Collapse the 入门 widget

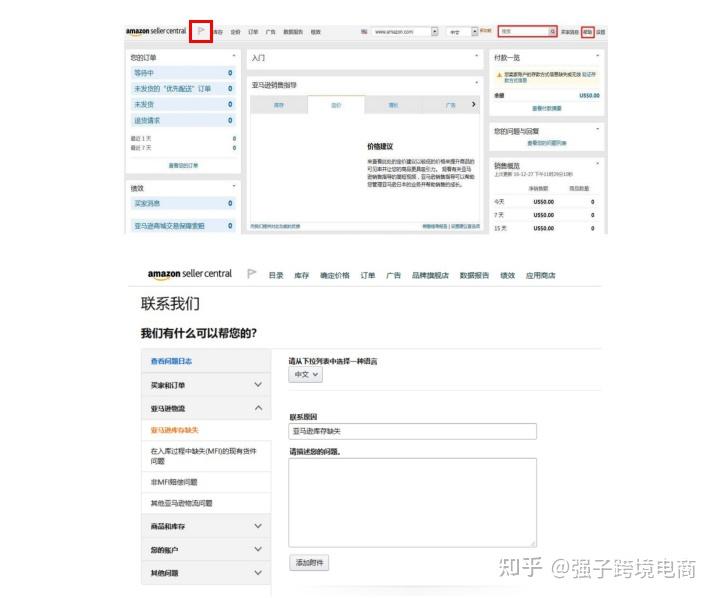pos(476,56)
